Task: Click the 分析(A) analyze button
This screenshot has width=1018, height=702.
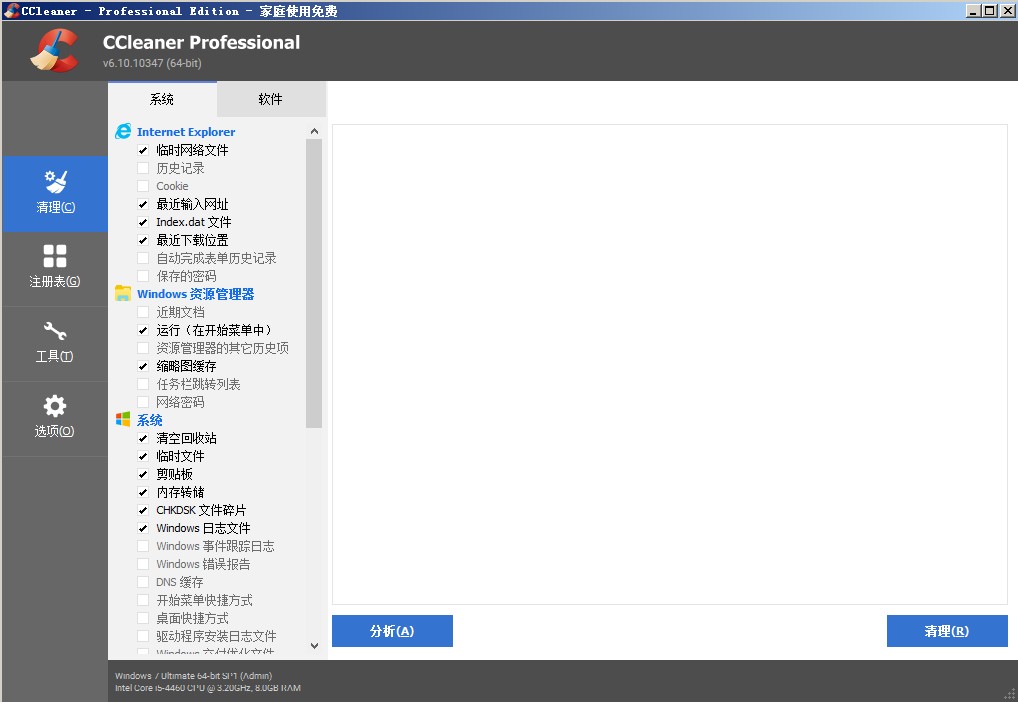Action: (x=392, y=631)
